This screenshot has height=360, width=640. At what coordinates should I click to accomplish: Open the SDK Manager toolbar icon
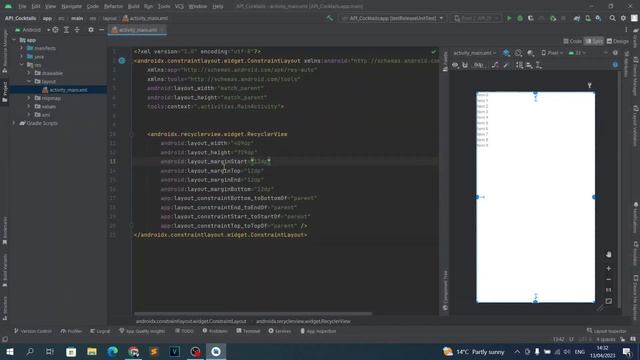point(598,18)
